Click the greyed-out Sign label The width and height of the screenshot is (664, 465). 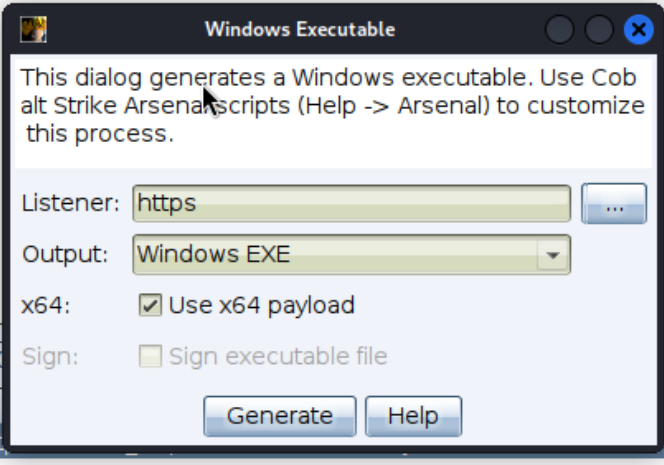49,356
